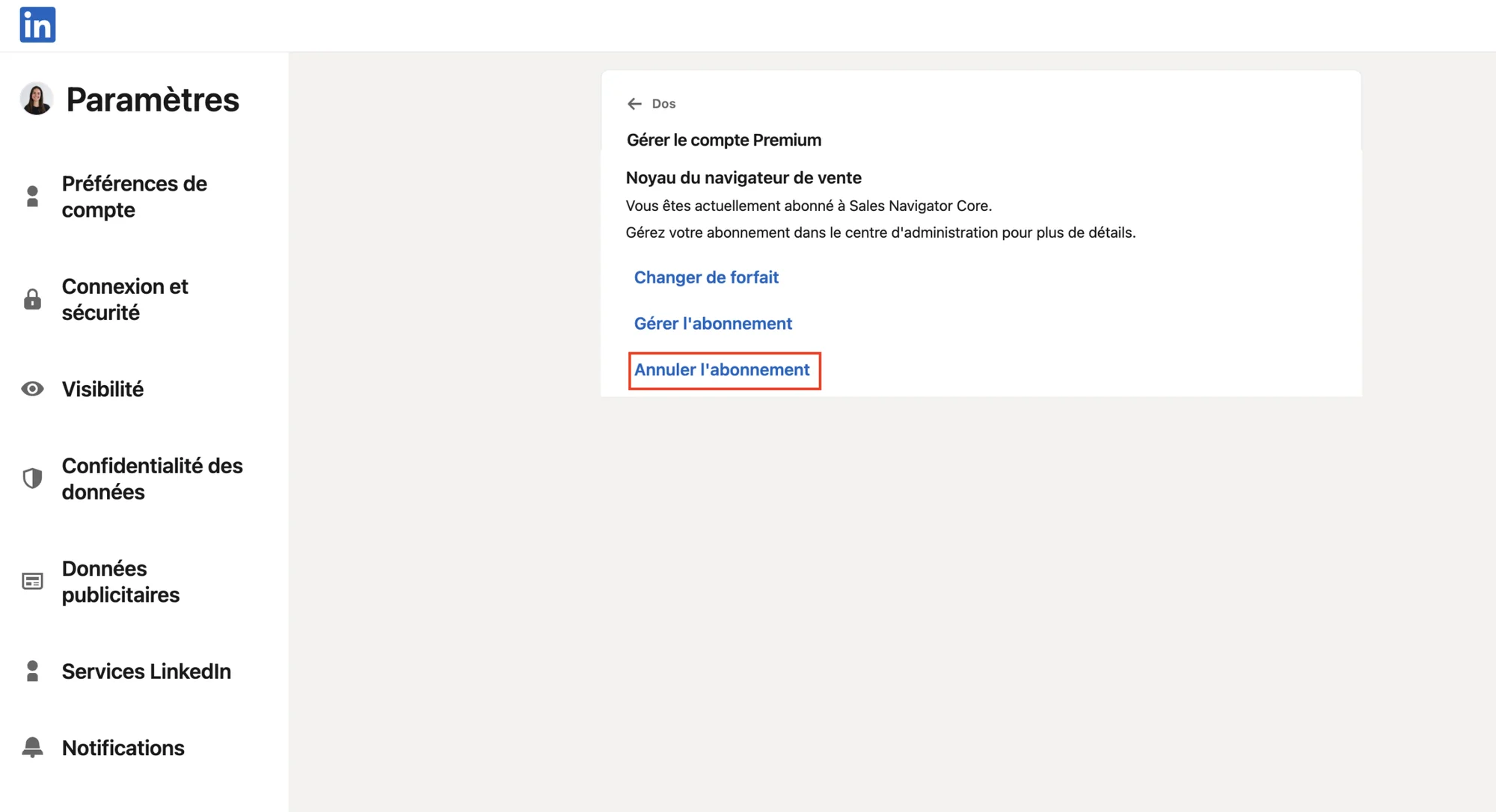Viewport: 1496px width, 812px height.
Task: Select Services LinkedIn in sidebar
Action: (x=144, y=671)
